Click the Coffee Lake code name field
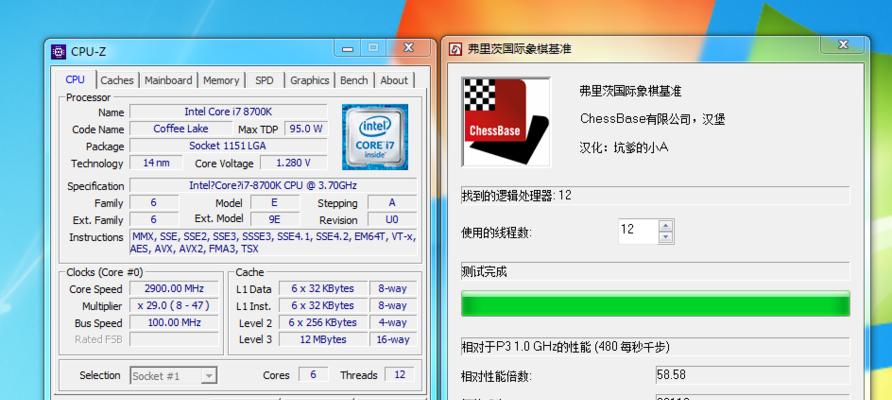The height and width of the screenshot is (400, 892). tap(181, 129)
